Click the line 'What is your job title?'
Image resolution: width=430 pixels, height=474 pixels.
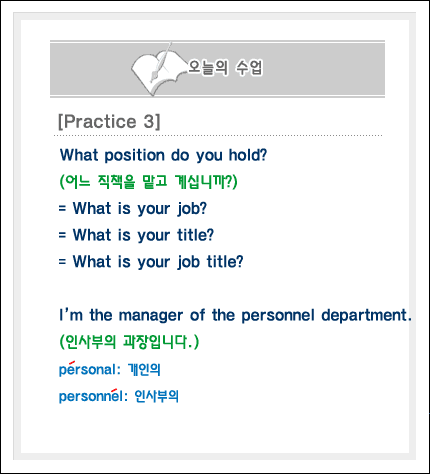click(151, 262)
